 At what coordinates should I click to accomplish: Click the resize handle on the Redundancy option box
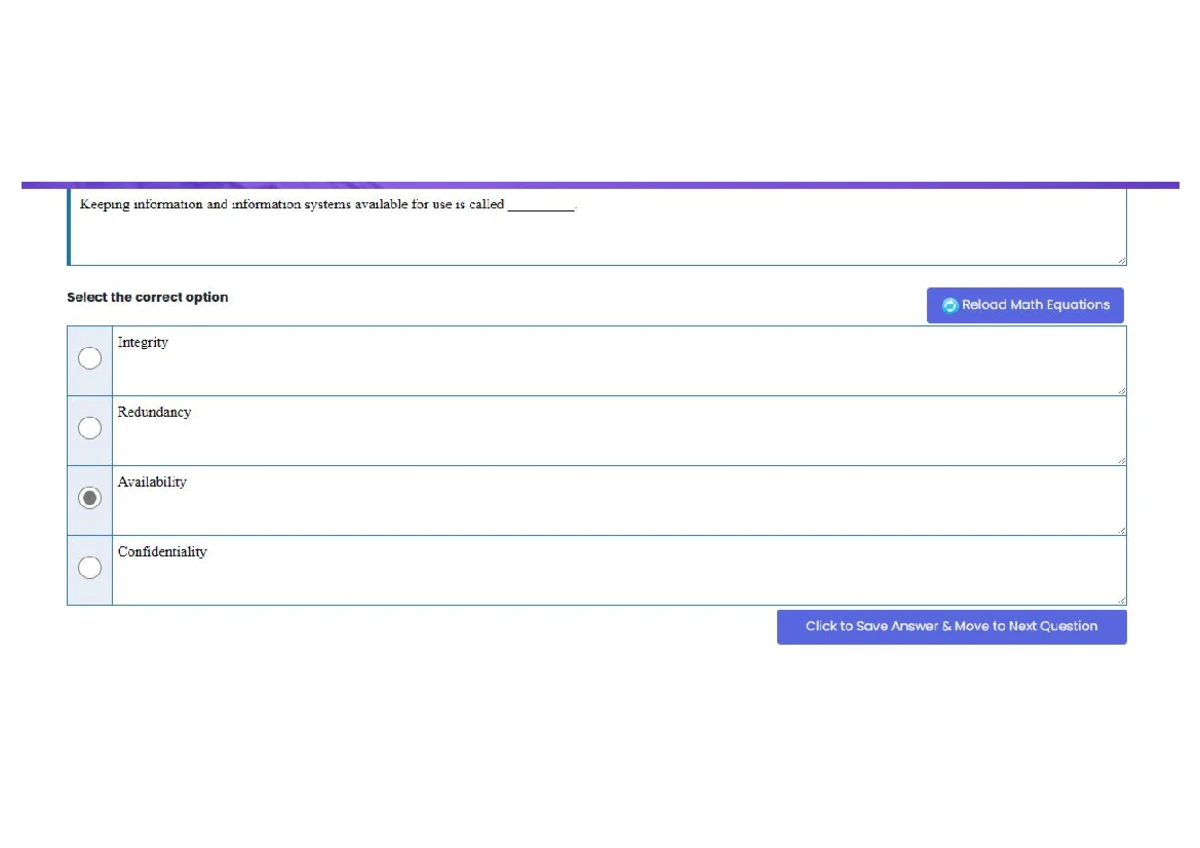tap(1121, 459)
